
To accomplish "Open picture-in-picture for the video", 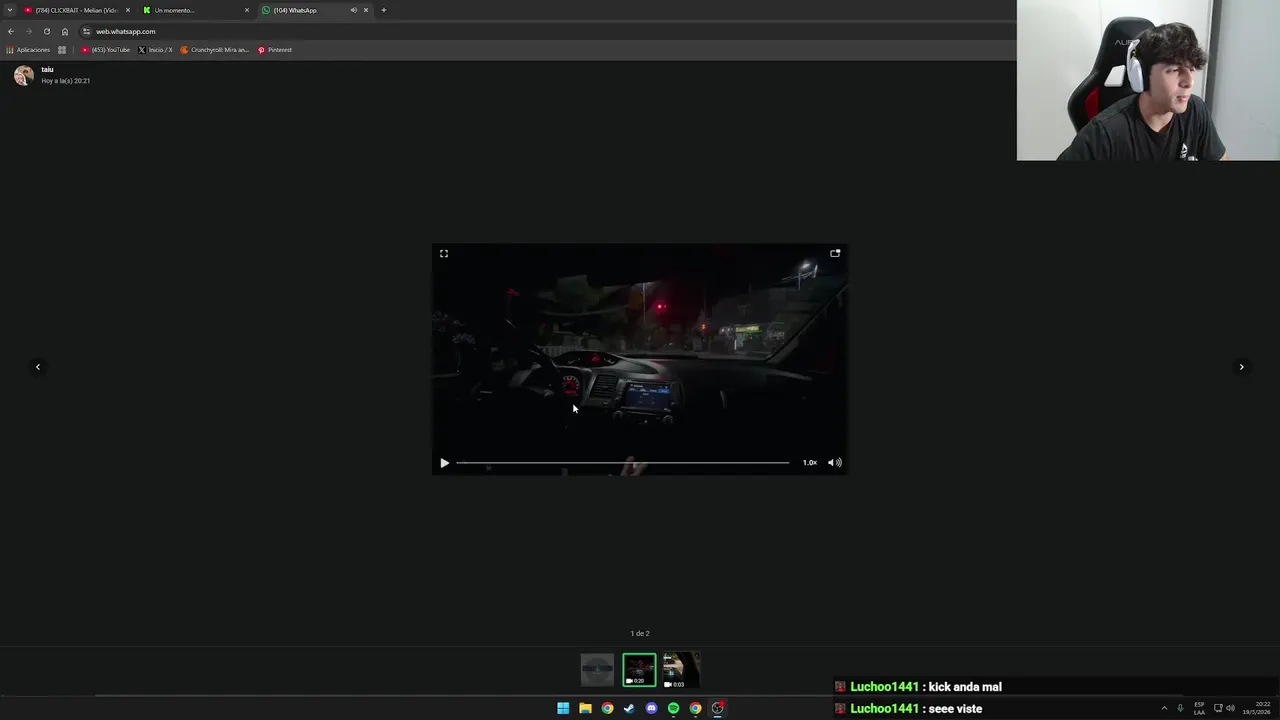I will [835, 254].
